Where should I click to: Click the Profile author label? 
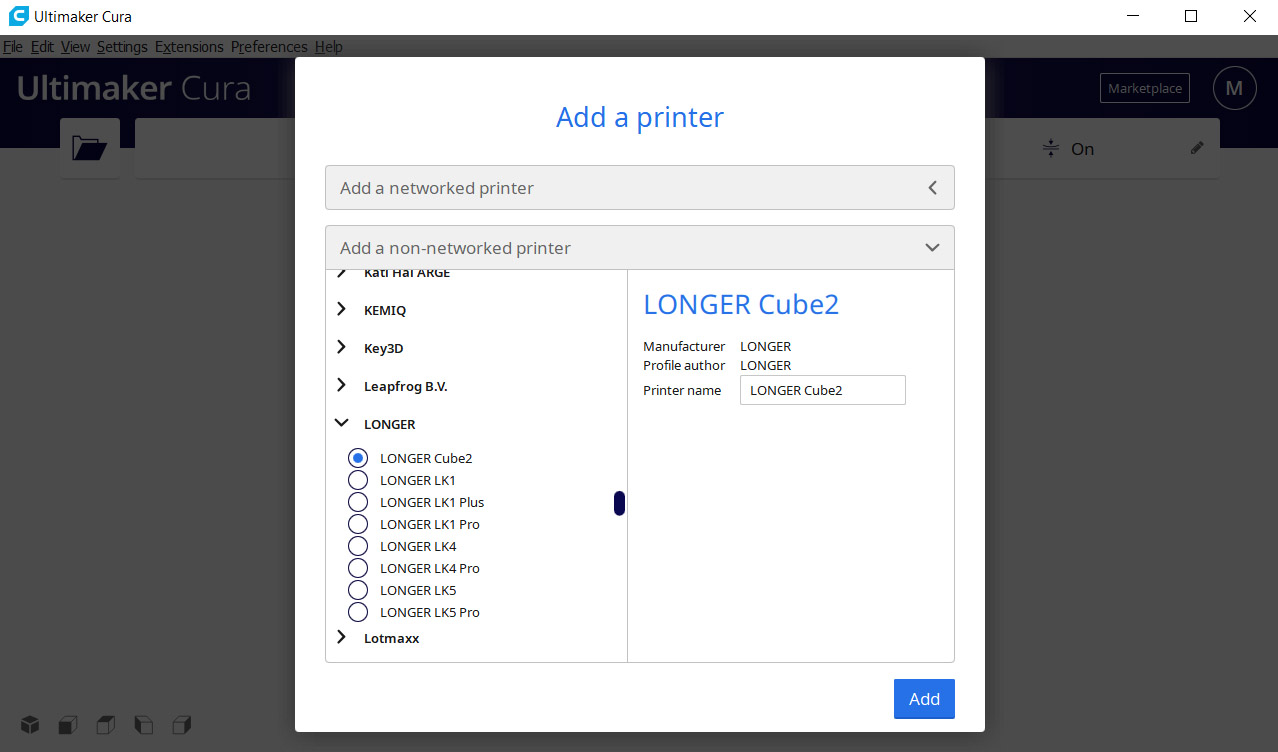684,365
